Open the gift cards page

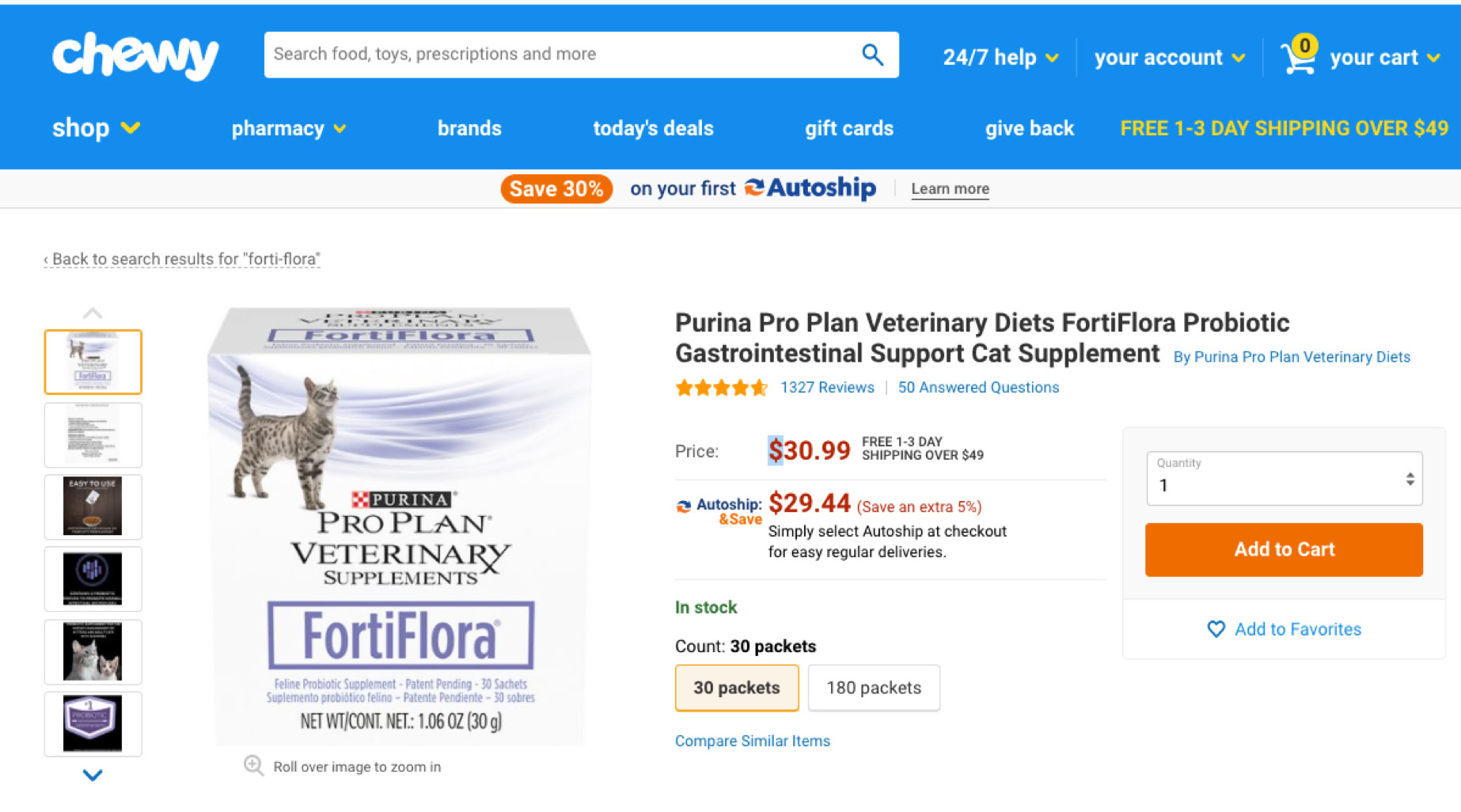(x=848, y=128)
